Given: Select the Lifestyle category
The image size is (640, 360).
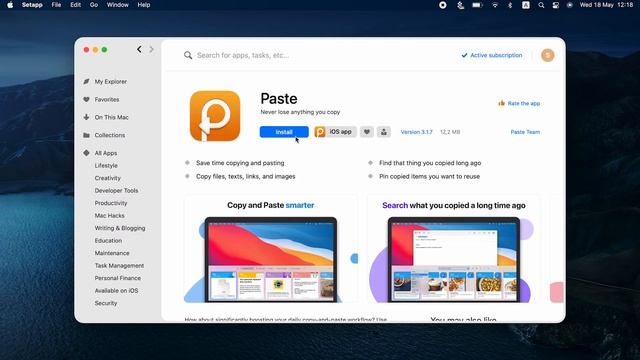Looking at the screenshot, I should (x=106, y=166).
